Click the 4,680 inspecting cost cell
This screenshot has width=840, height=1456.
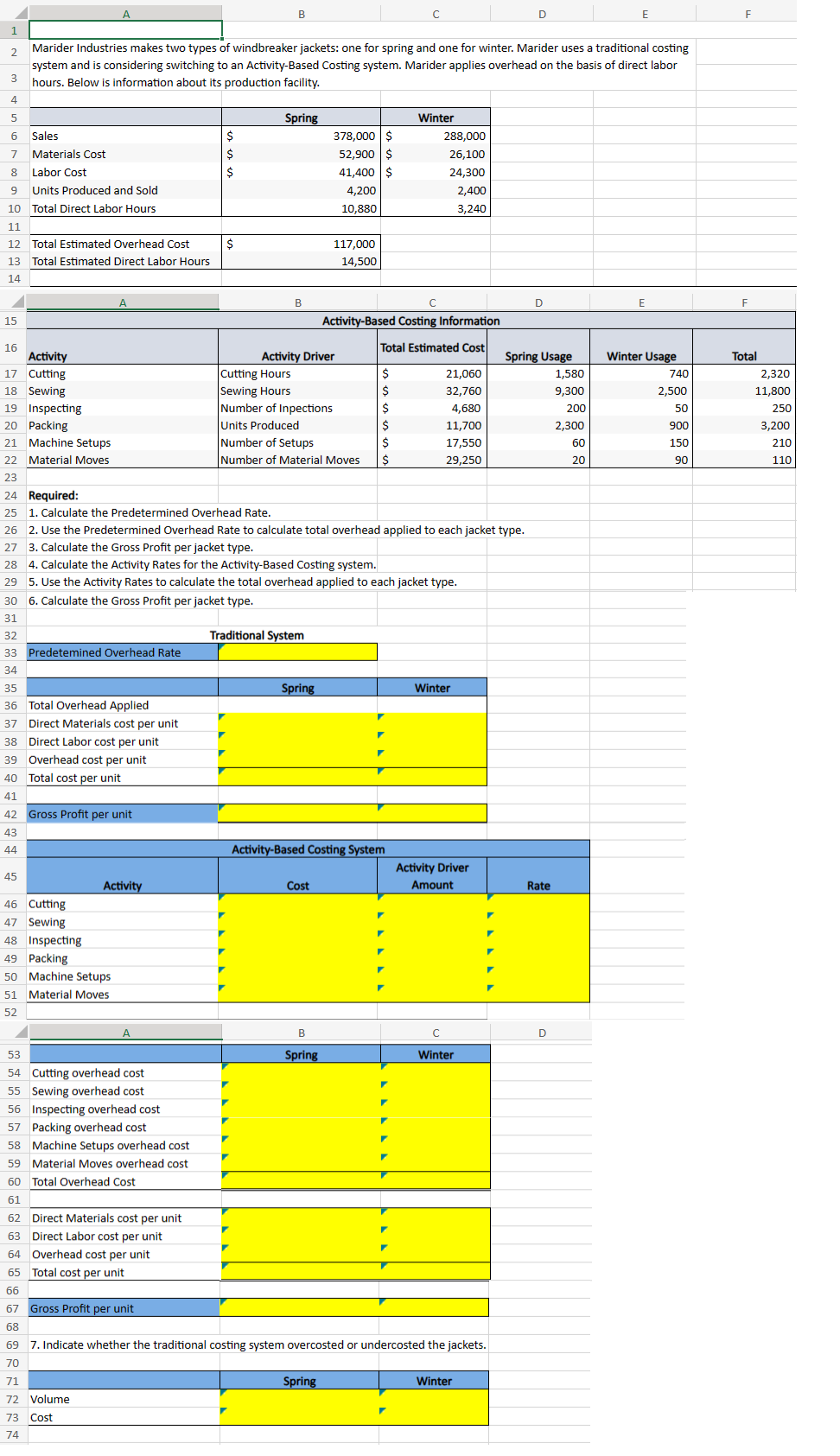click(x=432, y=408)
